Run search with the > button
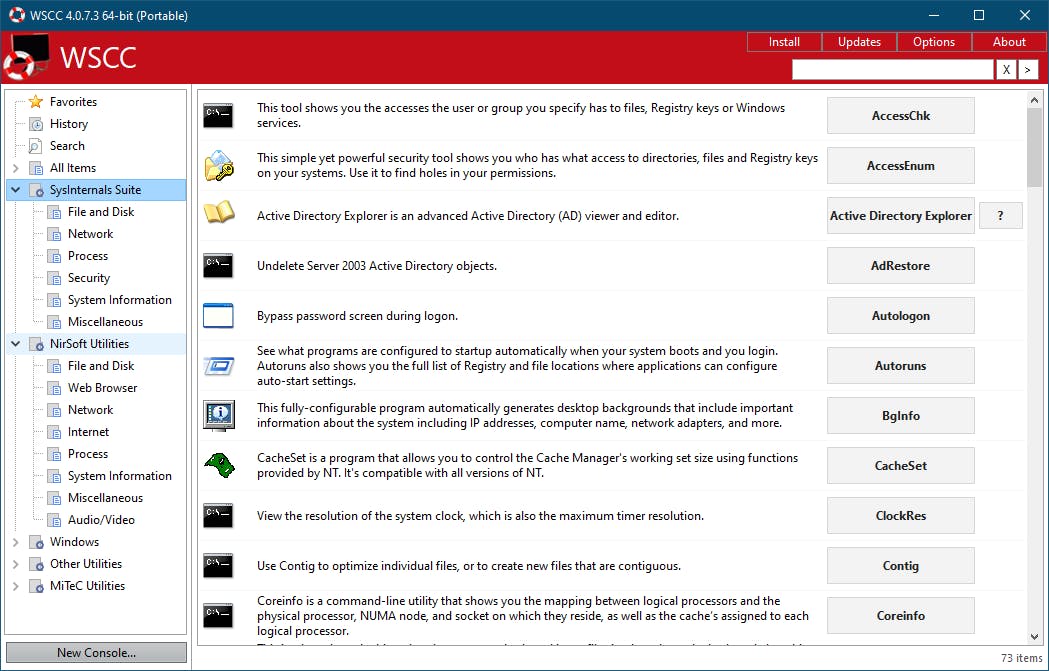 1028,70
